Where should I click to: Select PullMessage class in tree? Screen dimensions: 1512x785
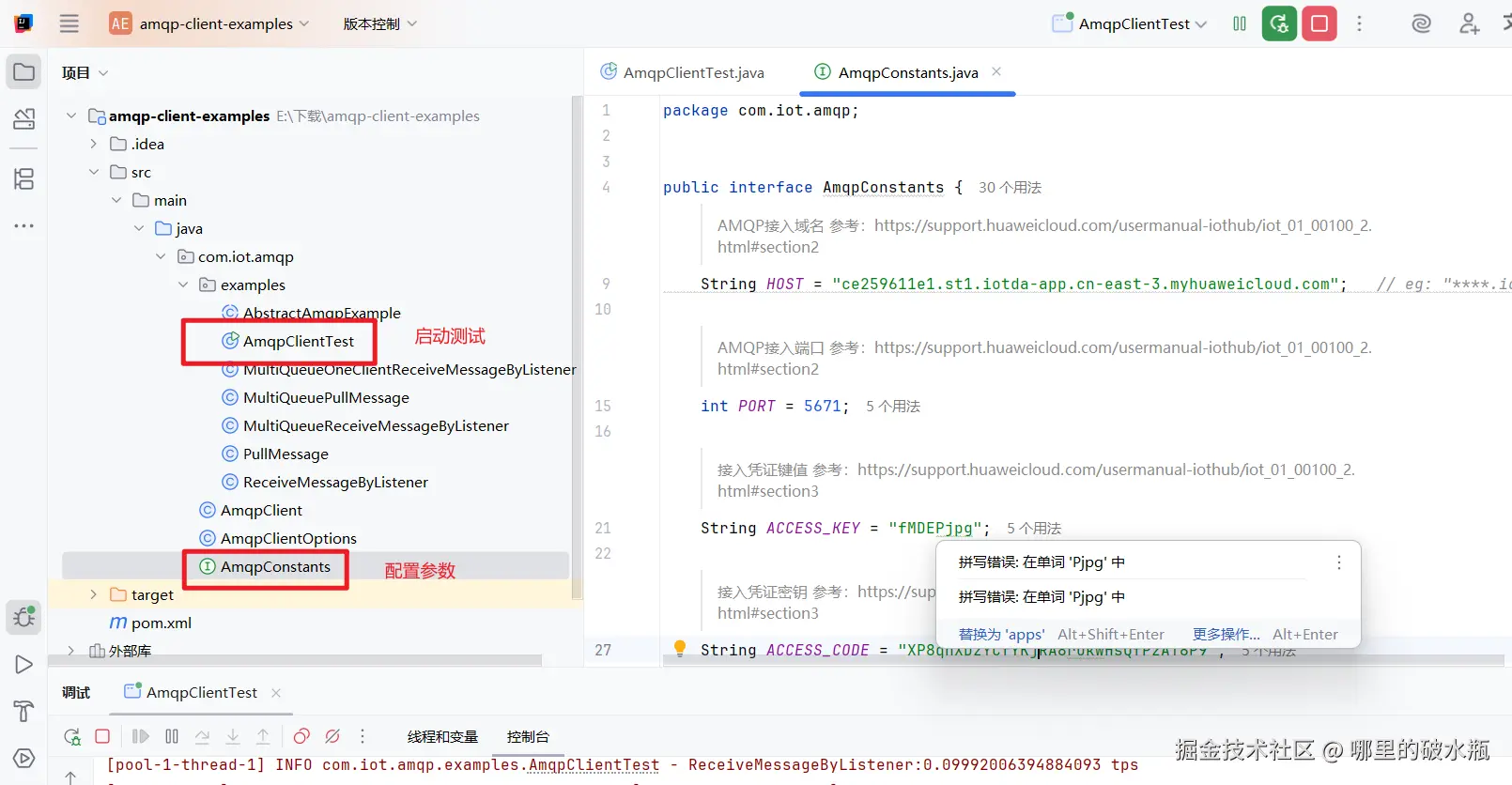coord(285,454)
